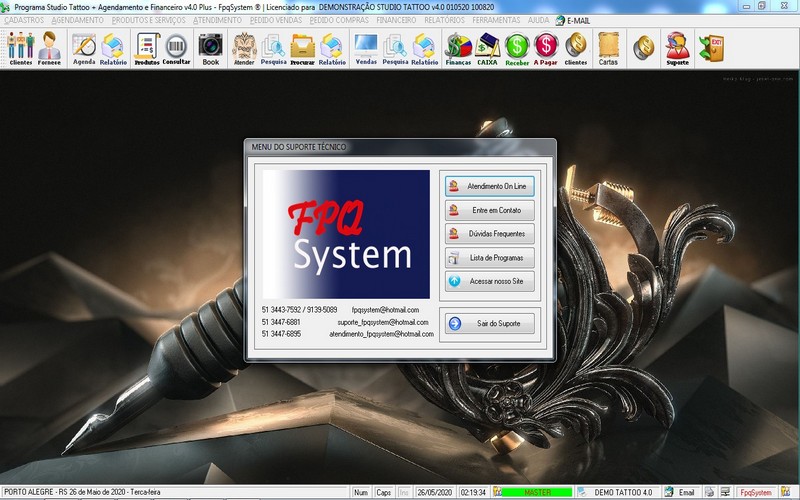Click the Book camera icon
The width and height of the screenshot is (800, 500).
click(210, 47)
